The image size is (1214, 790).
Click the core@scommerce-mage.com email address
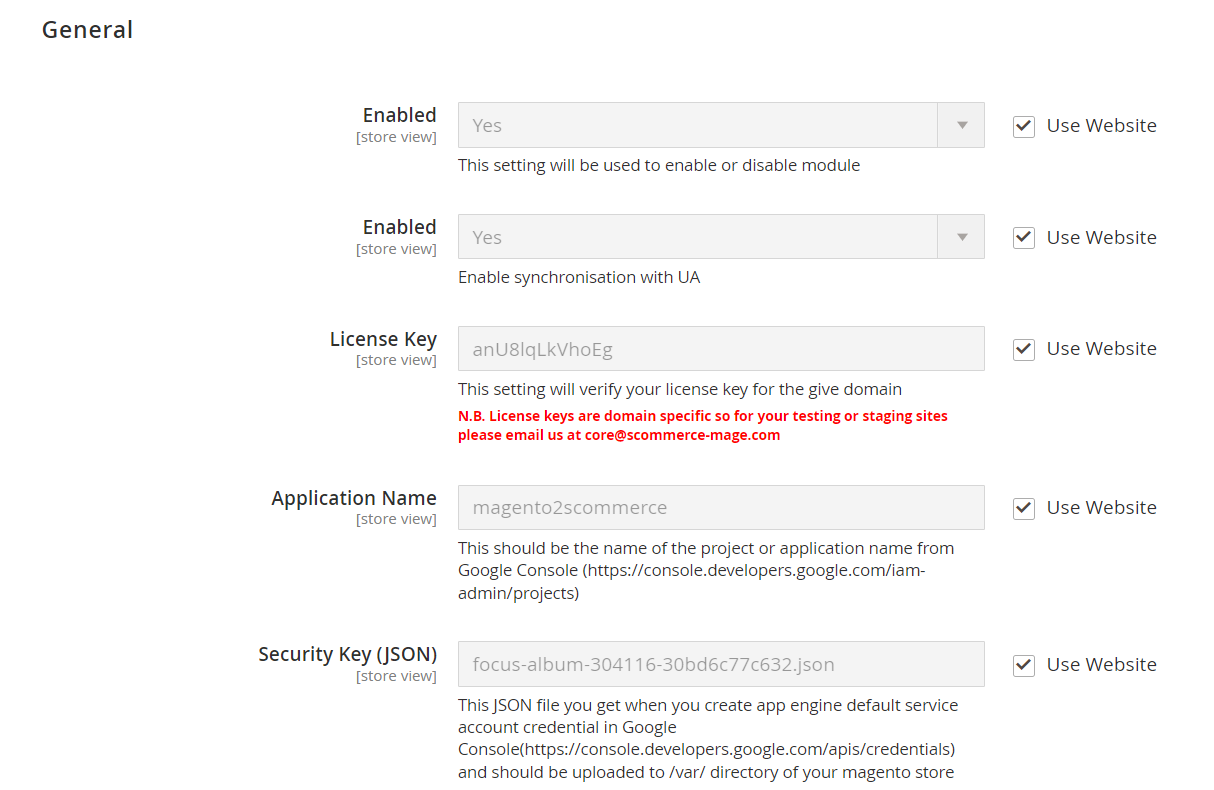click(x=682, y=436)
